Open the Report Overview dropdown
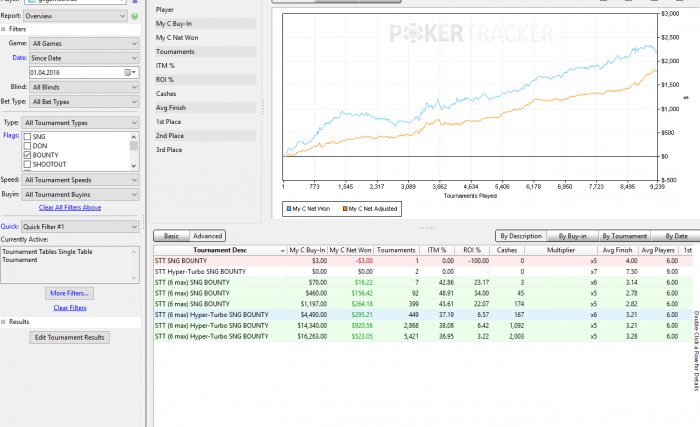This screenshot has height=427, width=700. (75, 16)
